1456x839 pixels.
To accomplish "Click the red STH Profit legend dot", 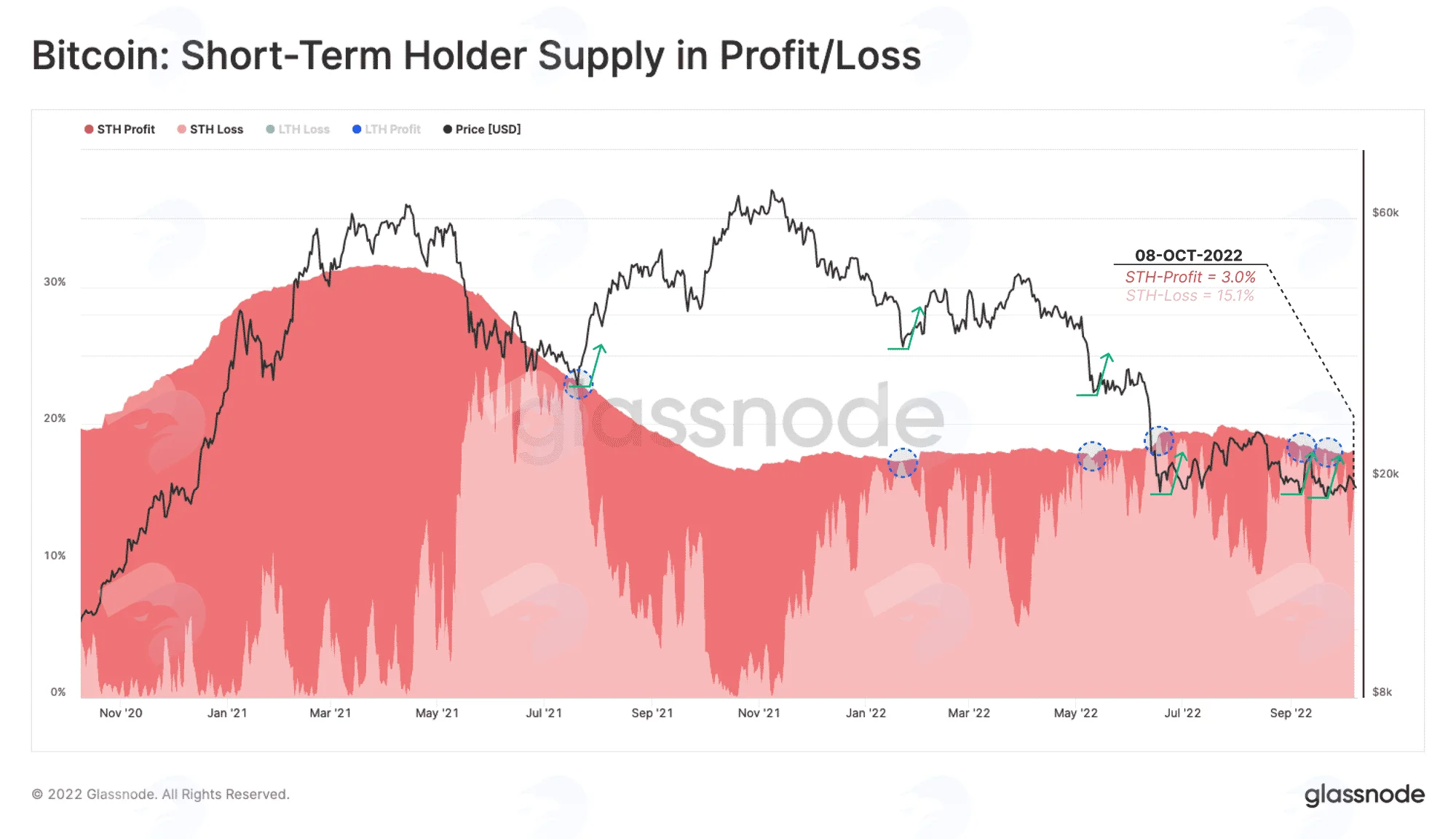I will click(89, 129).
